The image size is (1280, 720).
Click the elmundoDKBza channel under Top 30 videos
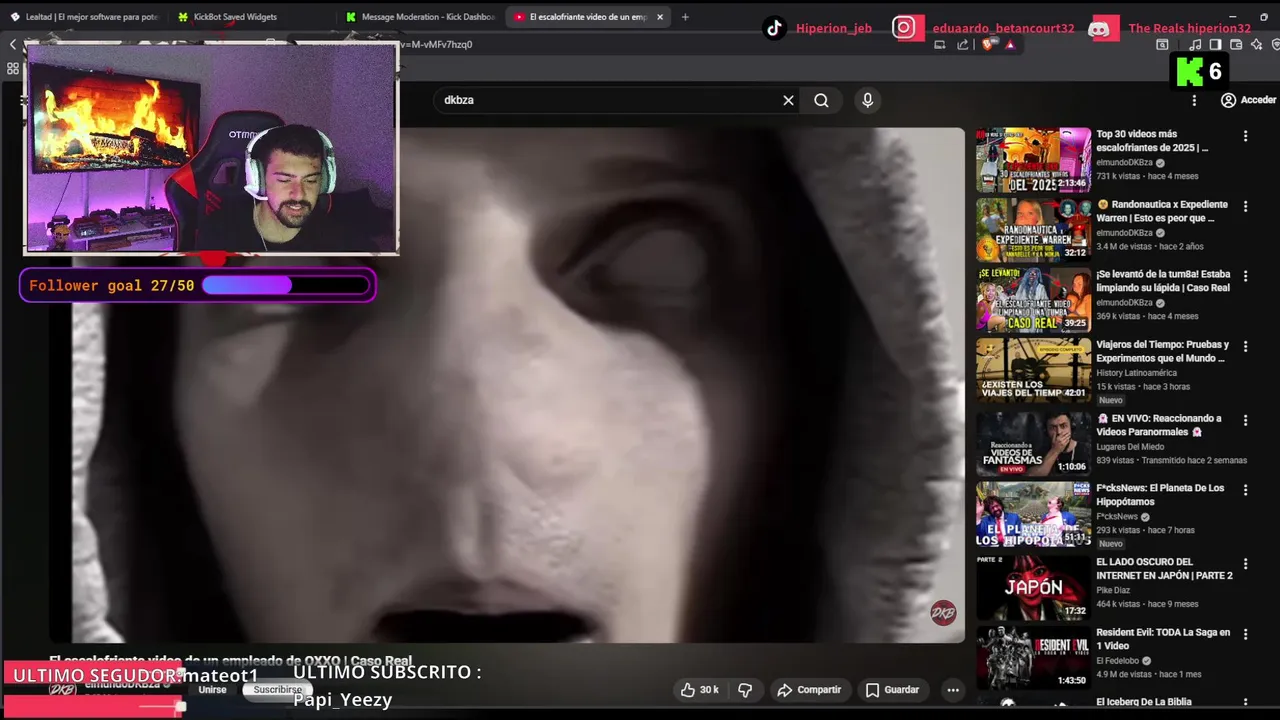click(x=1124, y=163)
